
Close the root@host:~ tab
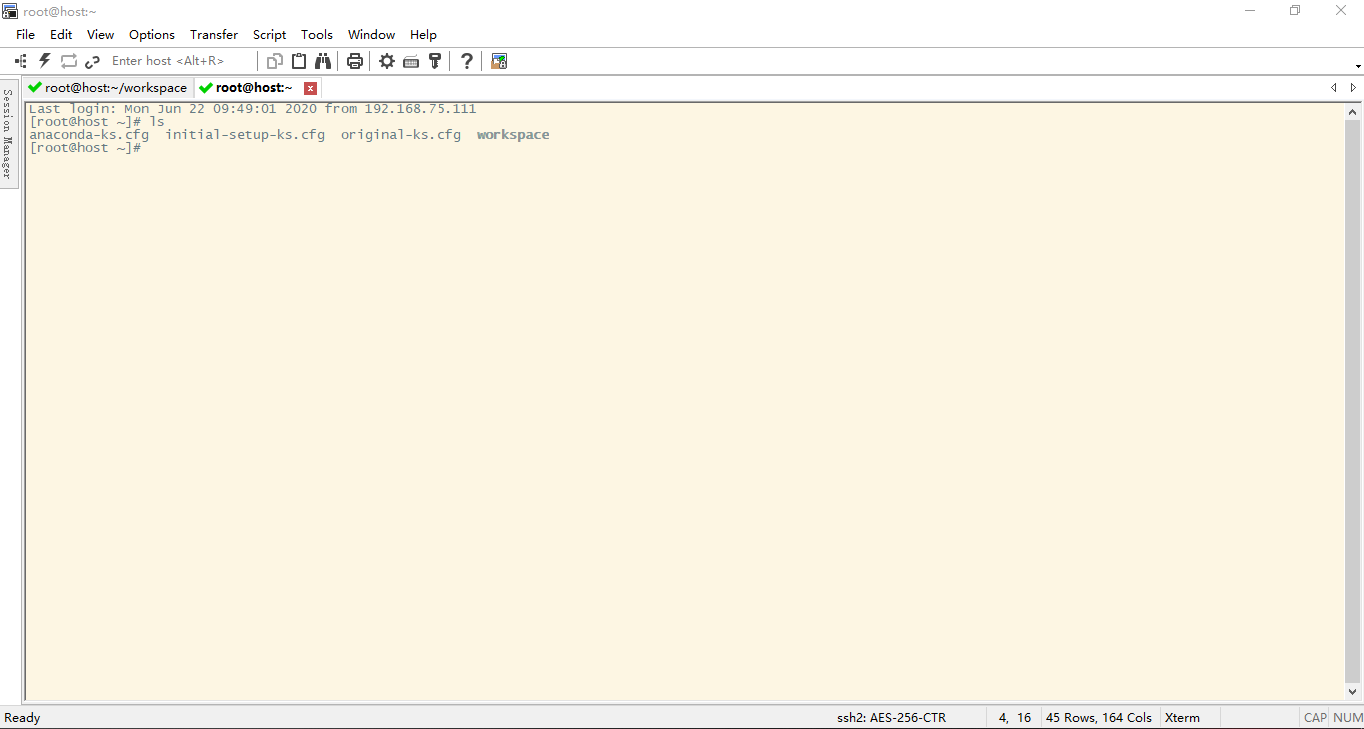pos(311,88)
